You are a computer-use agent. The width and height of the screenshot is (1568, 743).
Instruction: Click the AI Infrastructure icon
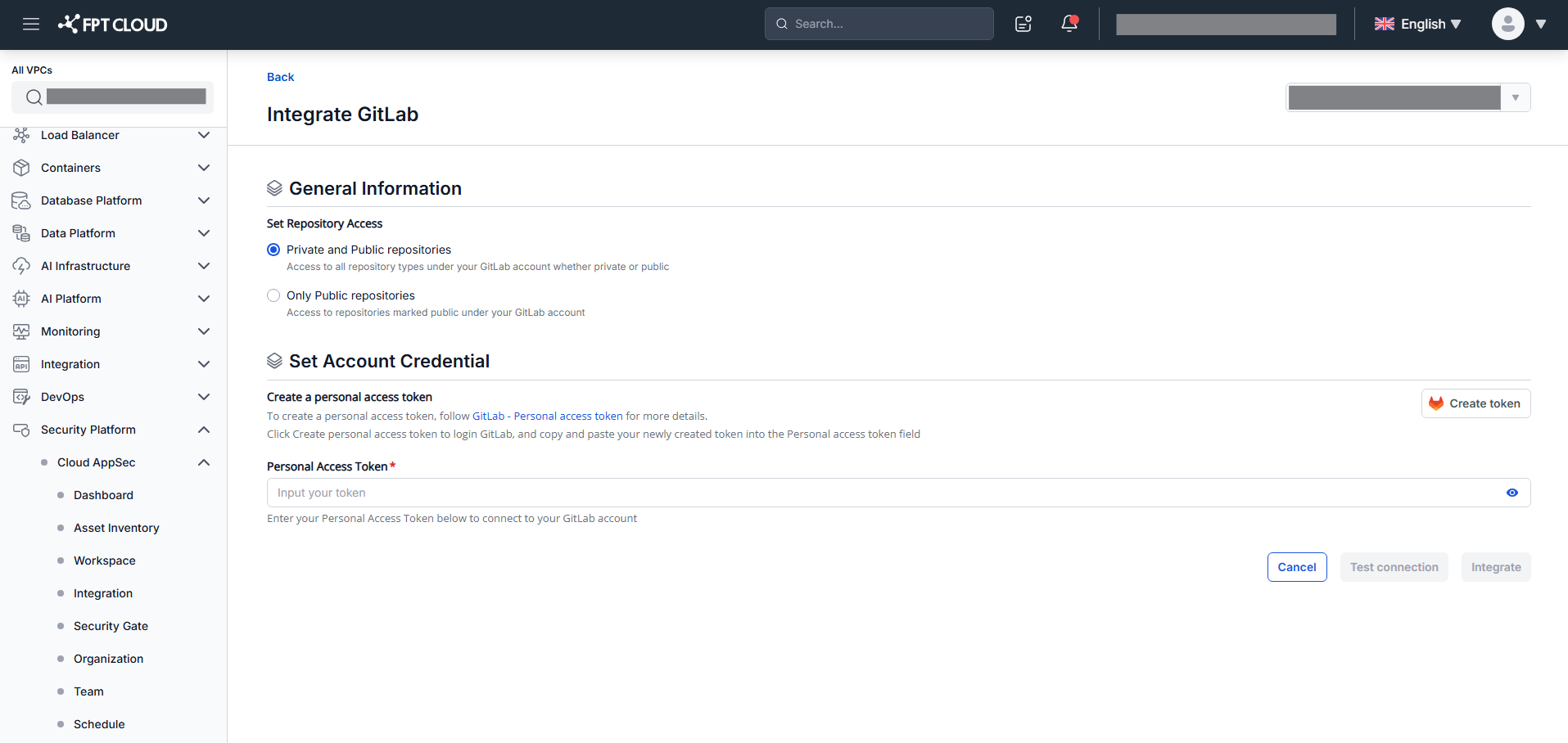coord(21,266)
